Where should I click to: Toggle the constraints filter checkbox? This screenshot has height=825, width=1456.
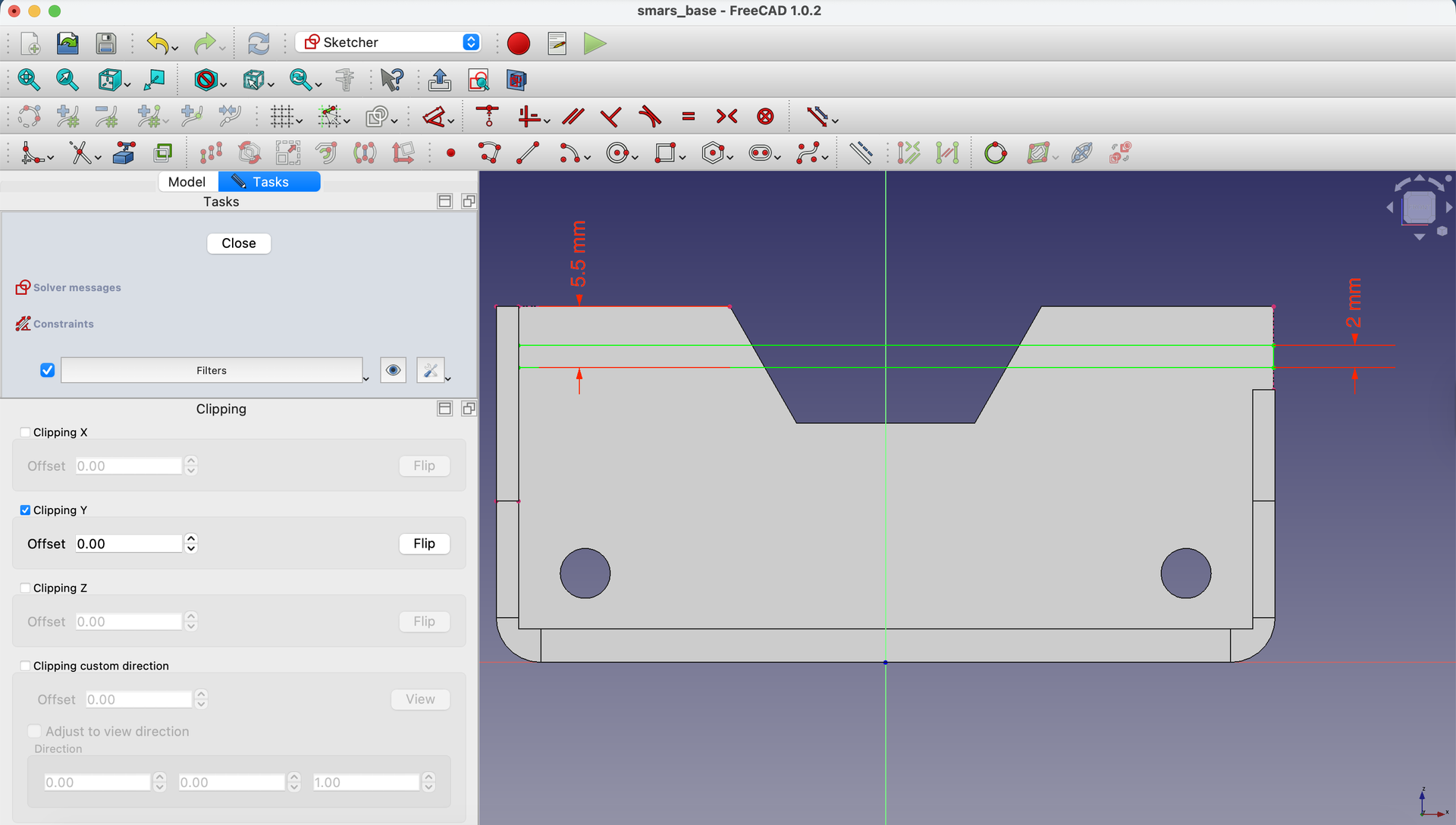click(47, 370)
